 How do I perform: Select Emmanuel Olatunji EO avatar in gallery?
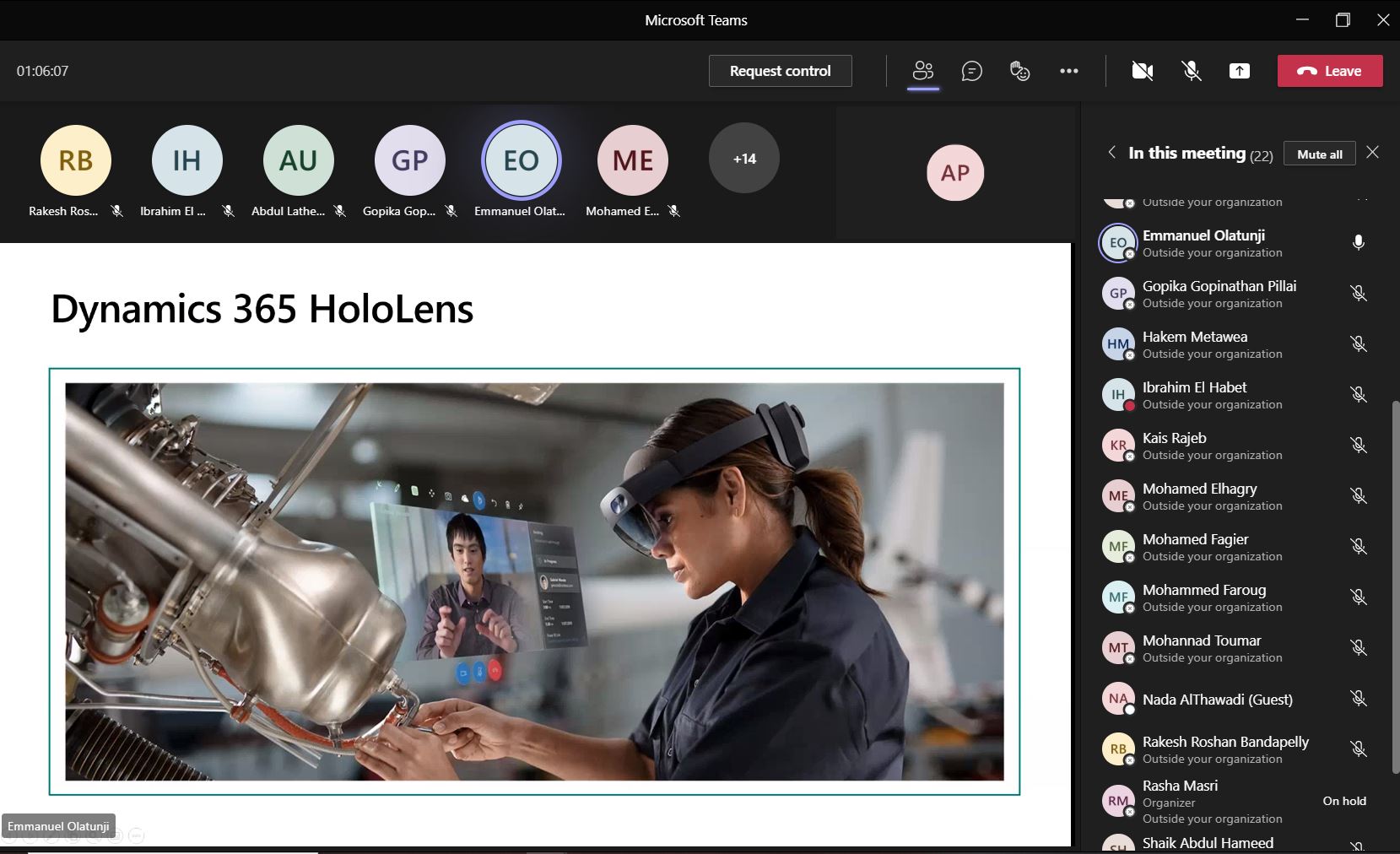(x=522, y=160)
